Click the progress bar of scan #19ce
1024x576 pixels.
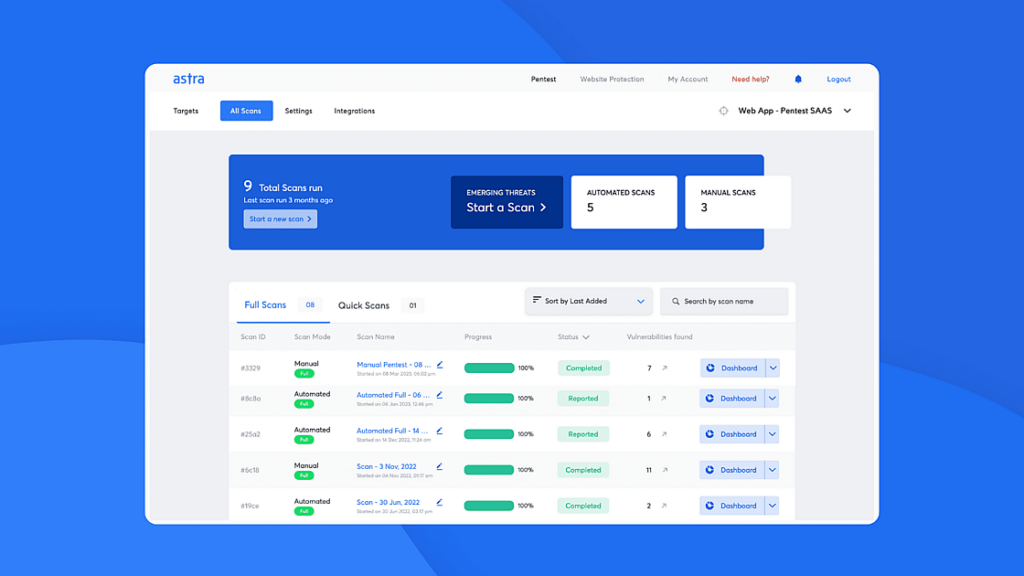(x=489, y=505)
